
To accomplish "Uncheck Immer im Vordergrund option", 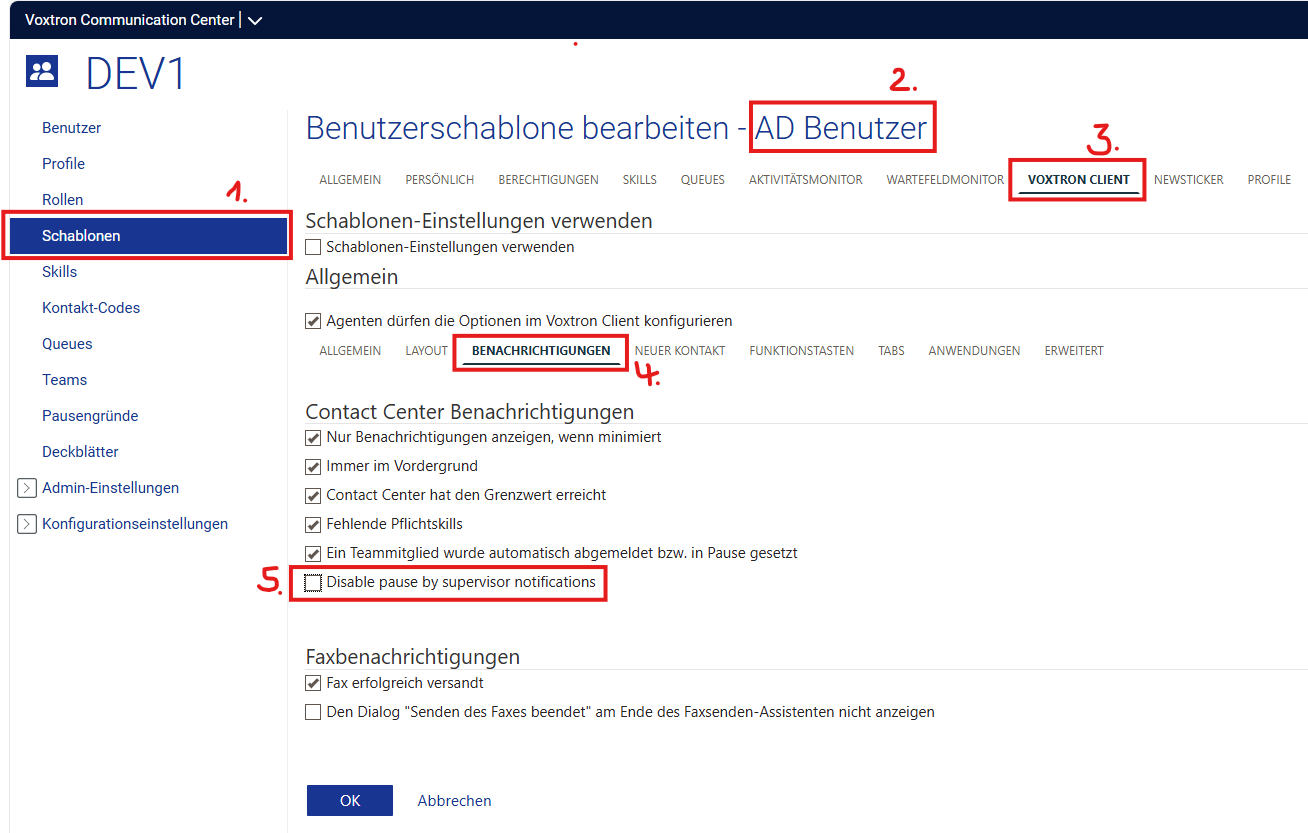I will click(x=314, y=466).
